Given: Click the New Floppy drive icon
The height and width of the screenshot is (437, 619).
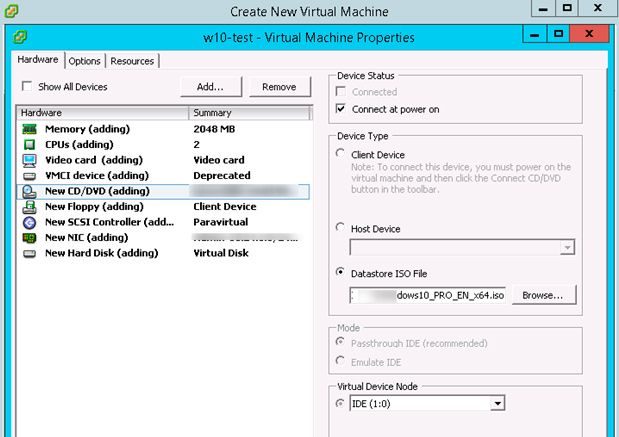Looking at the screenshot, I should click(30, 207).
